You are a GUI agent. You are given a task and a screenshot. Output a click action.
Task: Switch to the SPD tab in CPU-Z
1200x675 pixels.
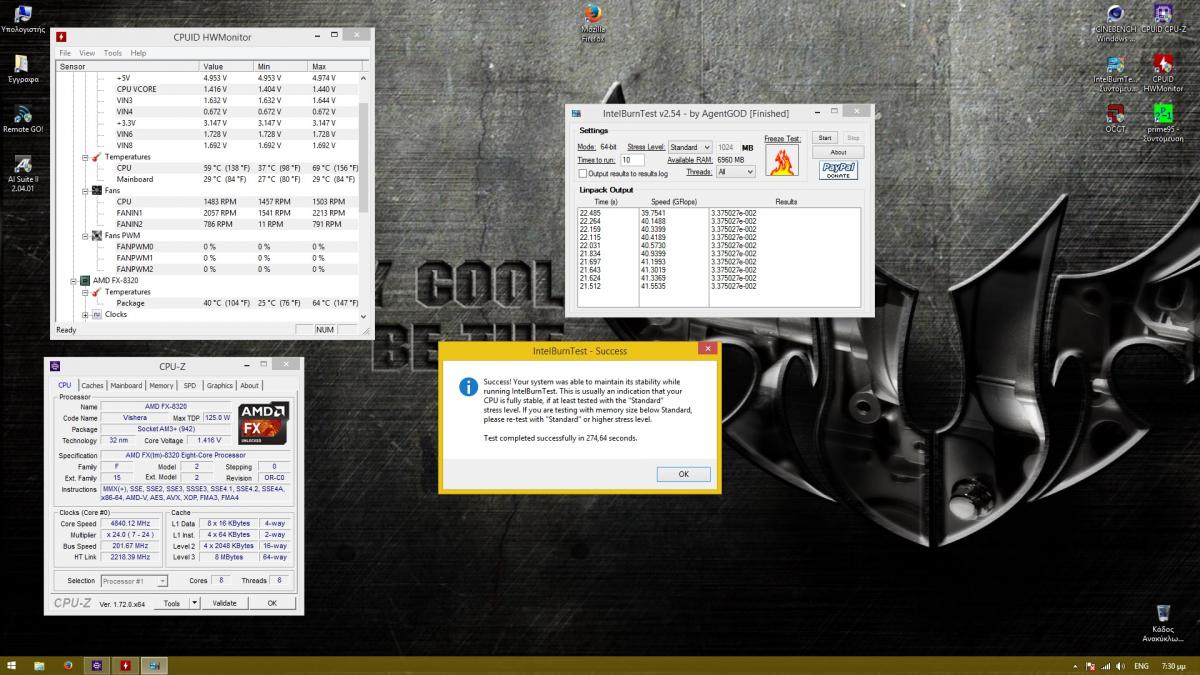(190, 385)
